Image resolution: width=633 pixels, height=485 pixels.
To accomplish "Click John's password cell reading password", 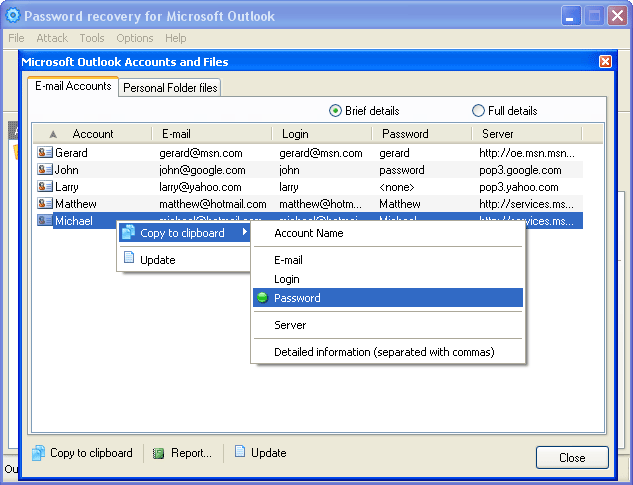I will pos(402,170).
